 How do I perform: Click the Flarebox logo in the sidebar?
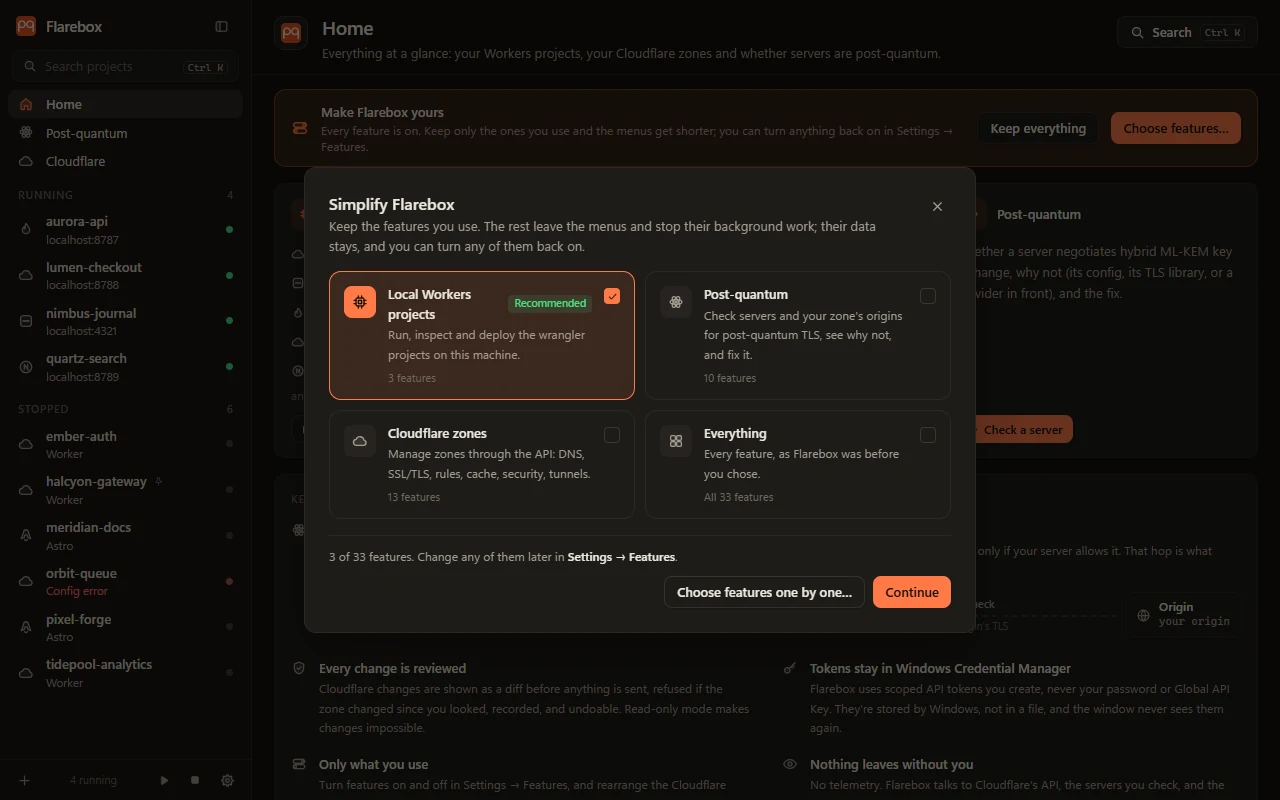pos(26,27)
